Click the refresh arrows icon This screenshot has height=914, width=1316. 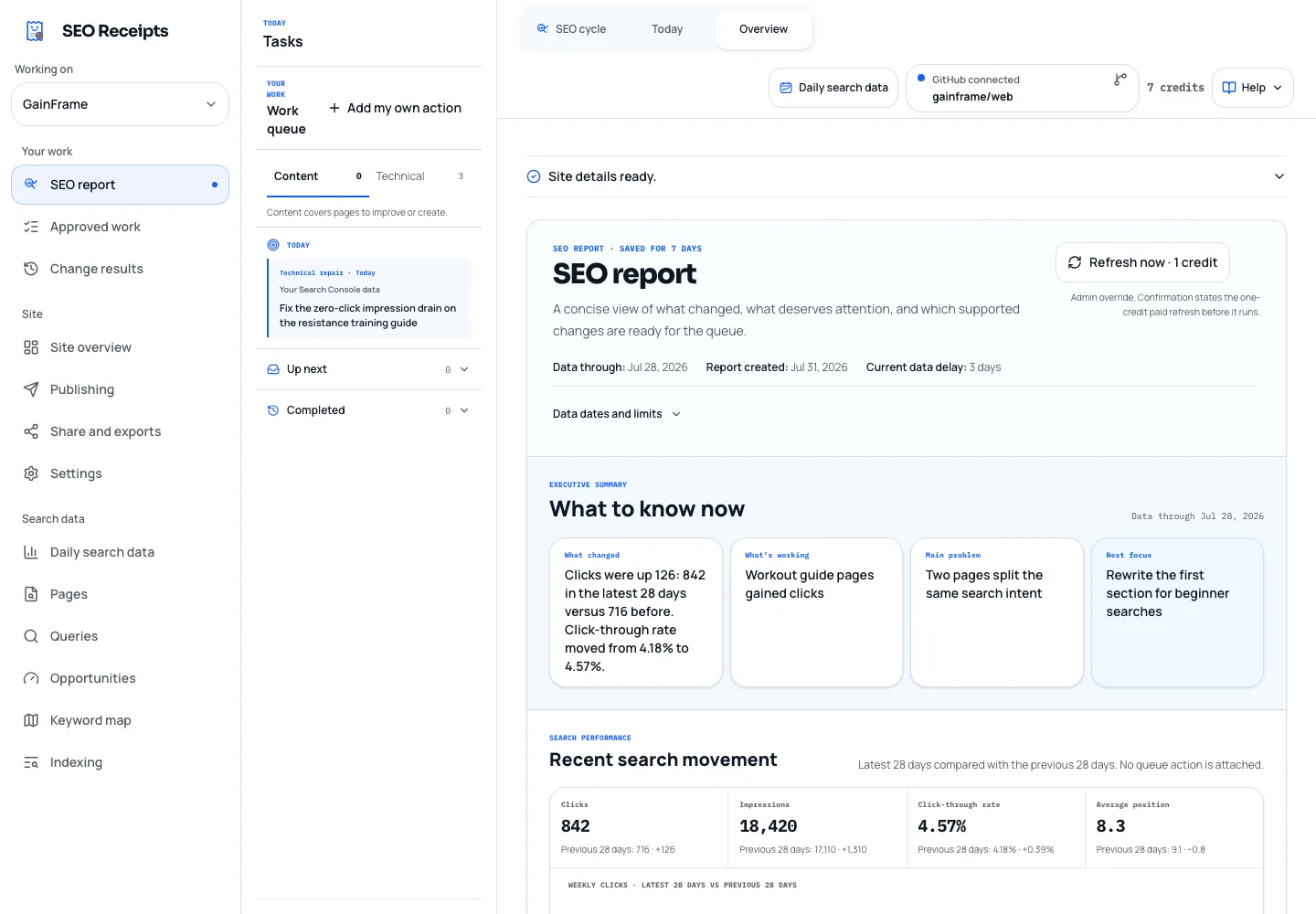point(1075,262)
